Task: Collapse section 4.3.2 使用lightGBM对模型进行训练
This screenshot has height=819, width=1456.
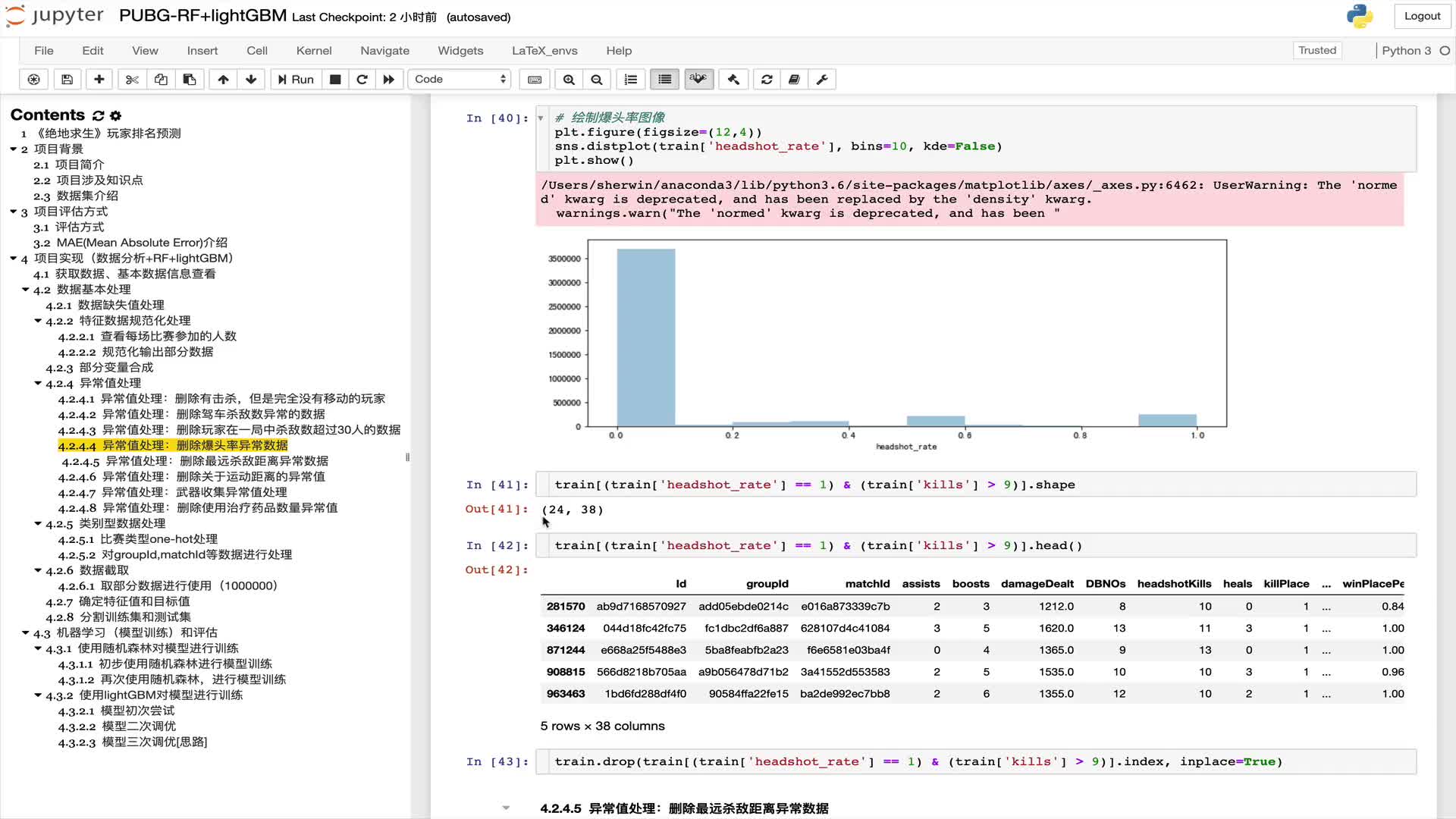Action: [38, 695]
